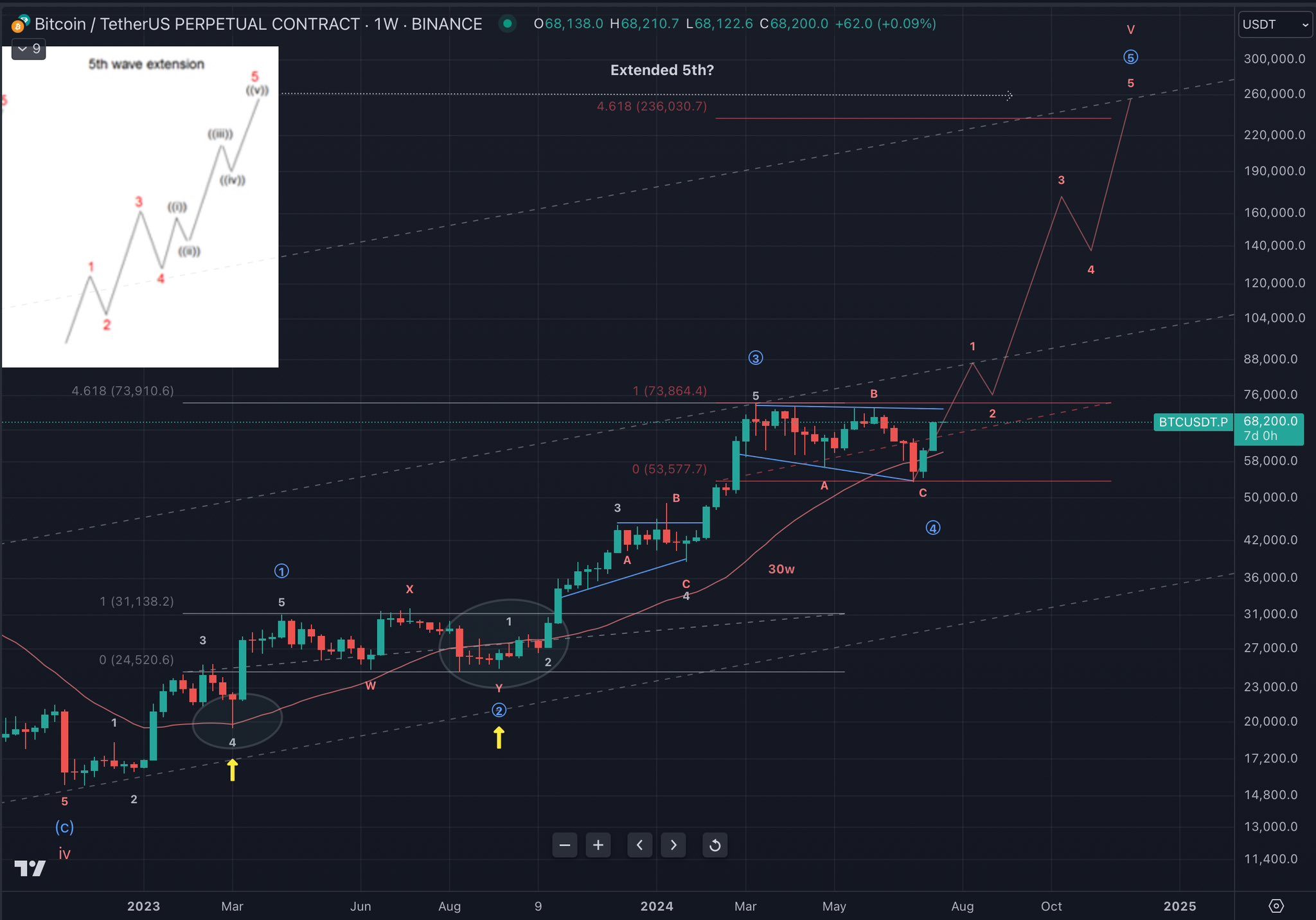This screenshot has height=920, width=1316.
Task: Click the BTCUSDT.P price label tag
Action: tap(1193, 422)
